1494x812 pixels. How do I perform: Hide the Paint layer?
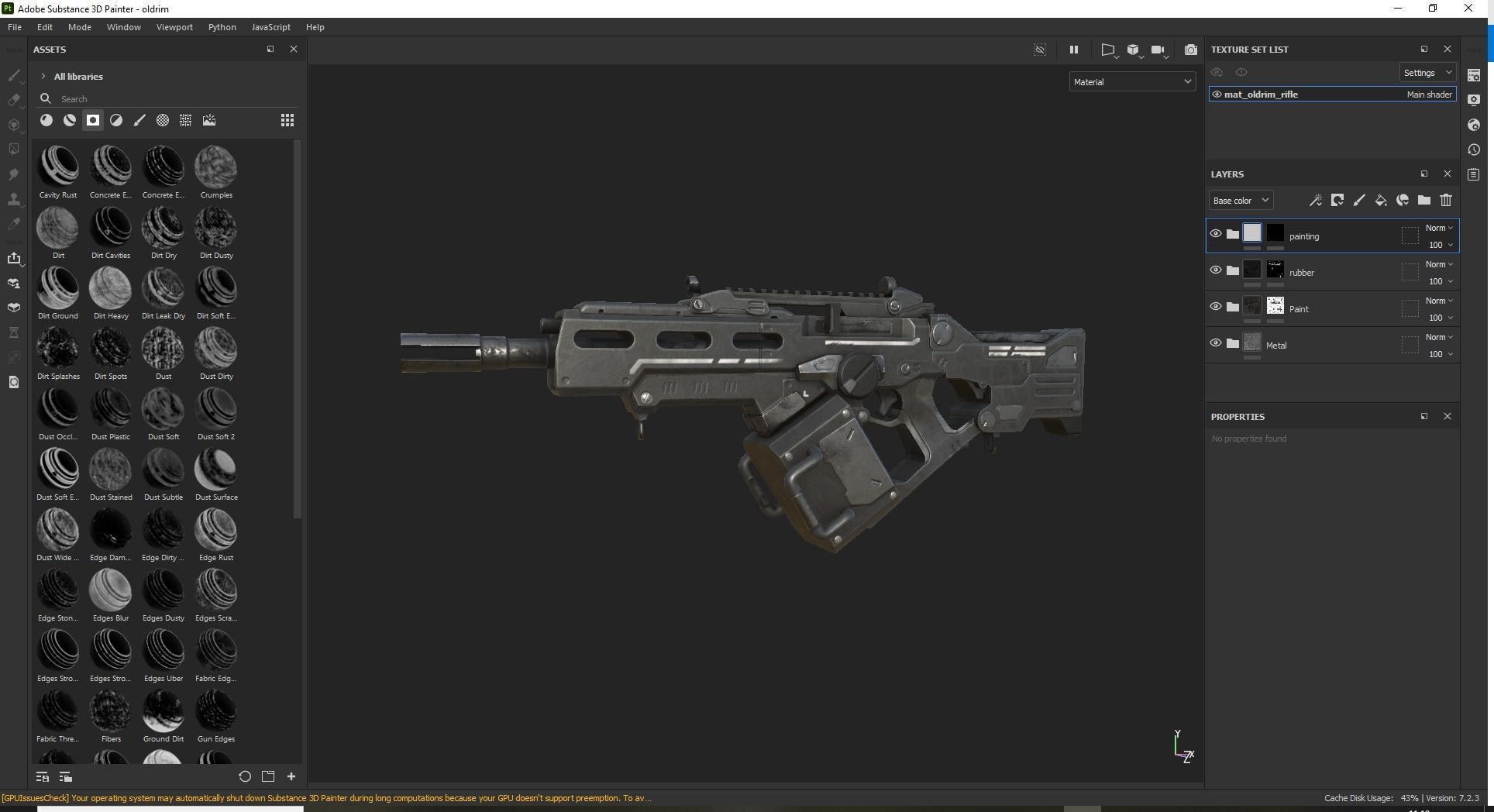click(1216, 307)
